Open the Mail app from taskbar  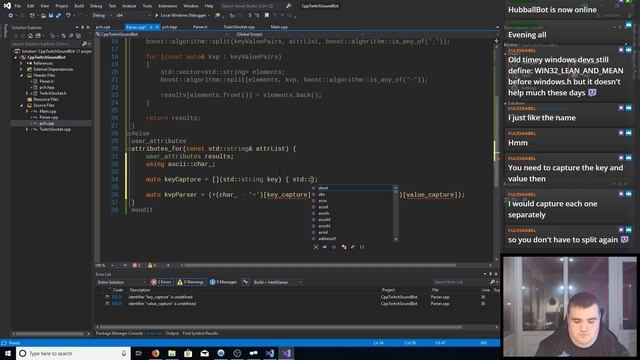[x=204, y=353]
